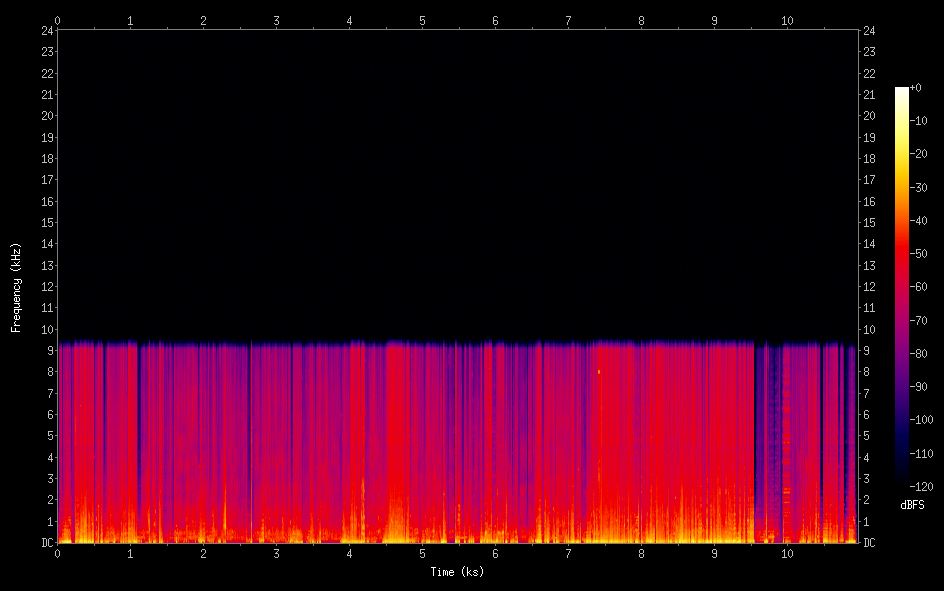Click the "Frequency (kHz)" axis title
Viewport: 944px width, 591px height.
pos(16,287)
